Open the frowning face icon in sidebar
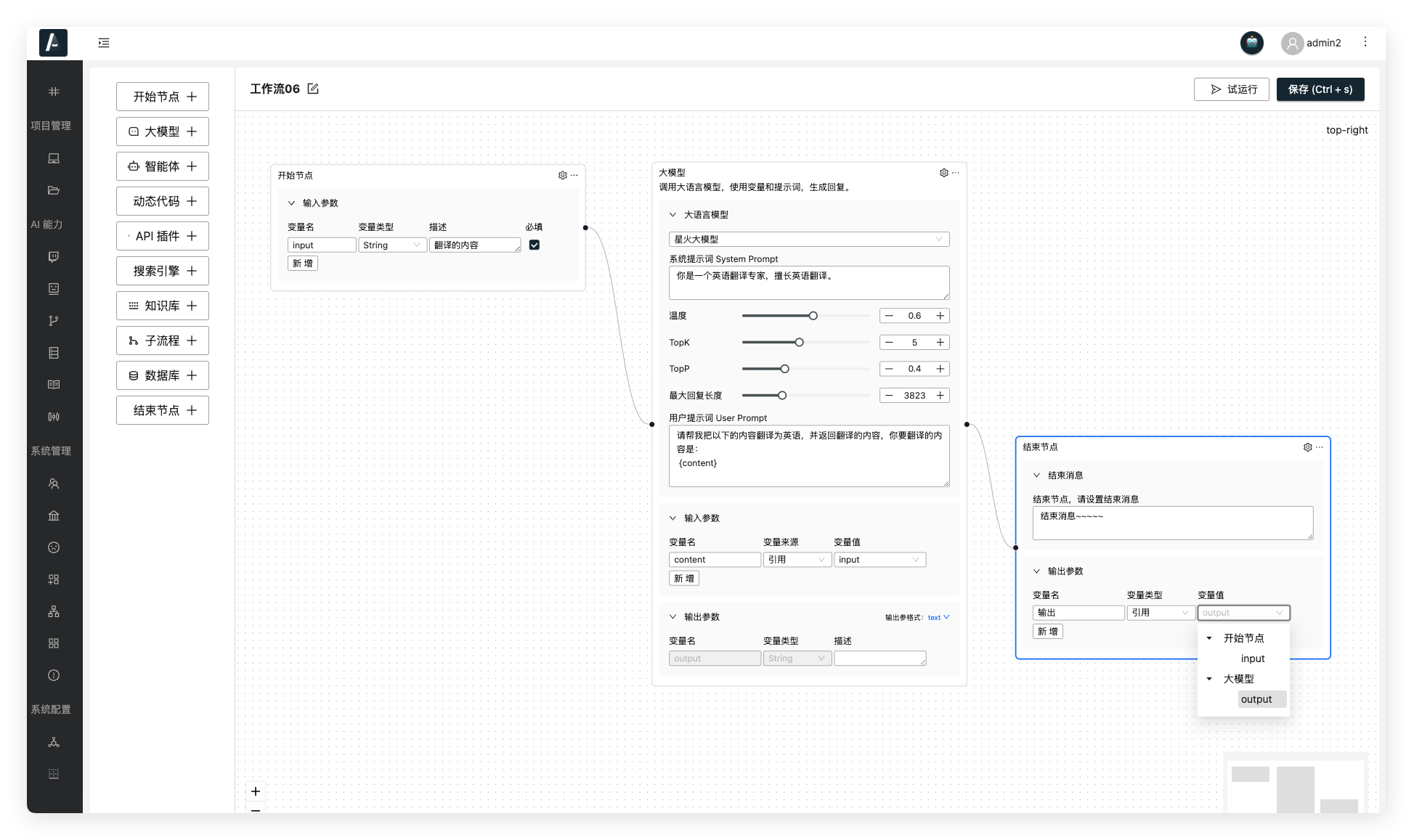This screenshot has width=1414, height=840. [x=54, y=547]
